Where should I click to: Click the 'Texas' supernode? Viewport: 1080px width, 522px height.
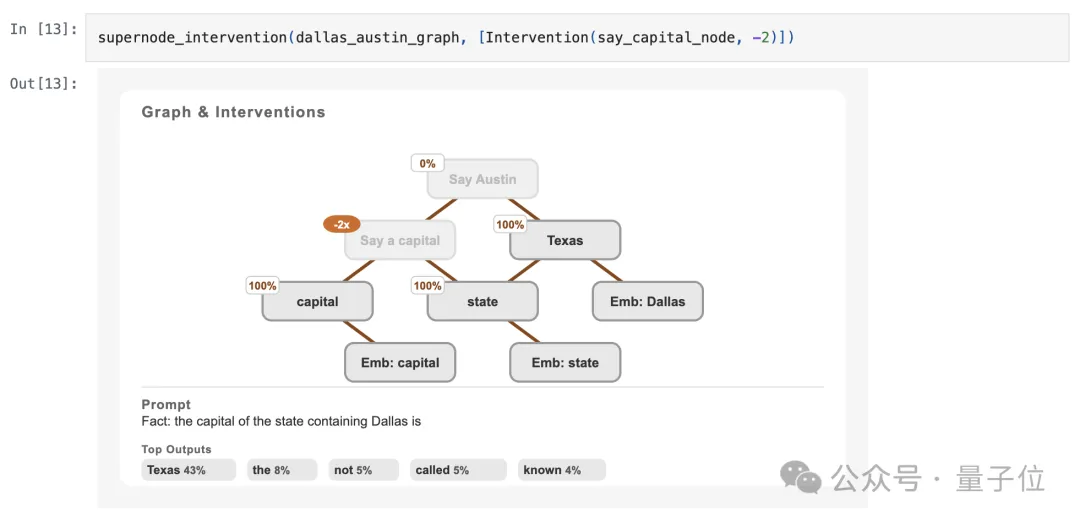pyautogui.click(x=565, y=241)
